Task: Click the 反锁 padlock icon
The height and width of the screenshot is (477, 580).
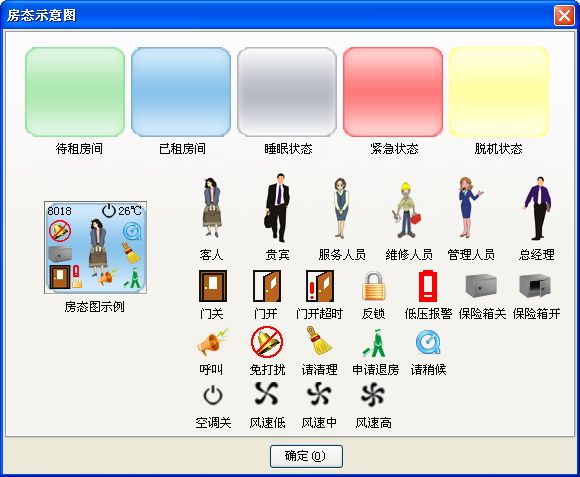Action: [x=374, y=286]
